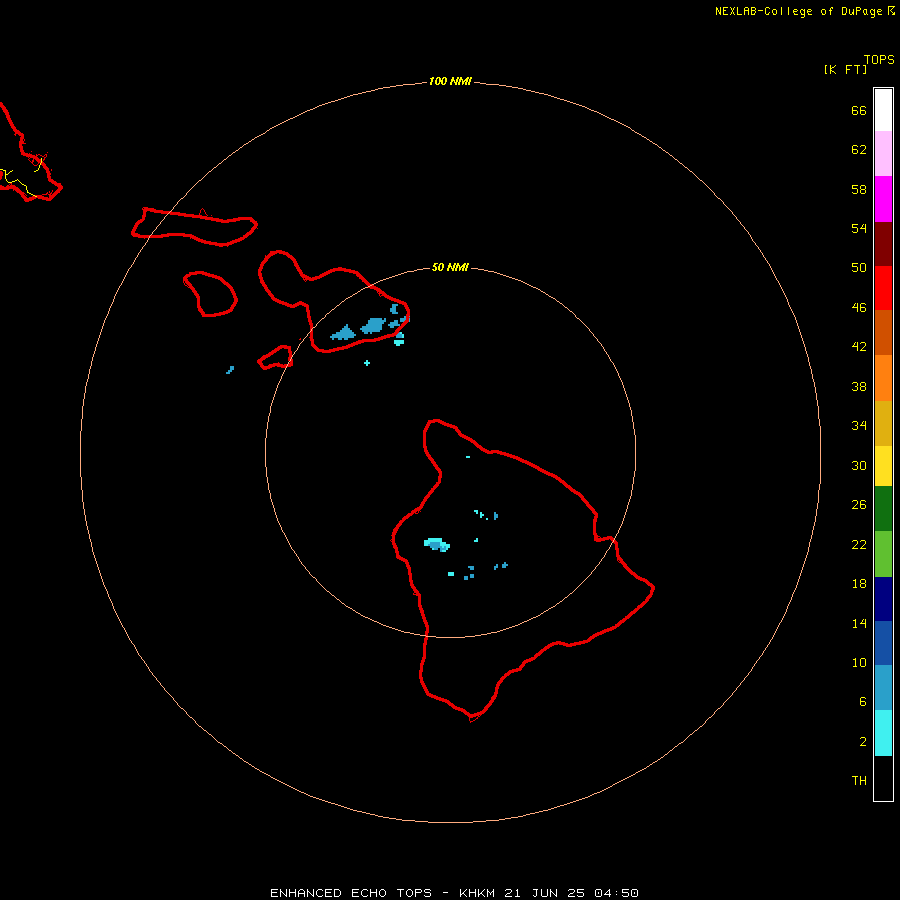Click the light pink 62 kft swatch
900x900 pixels.
(x=883, y=154)
